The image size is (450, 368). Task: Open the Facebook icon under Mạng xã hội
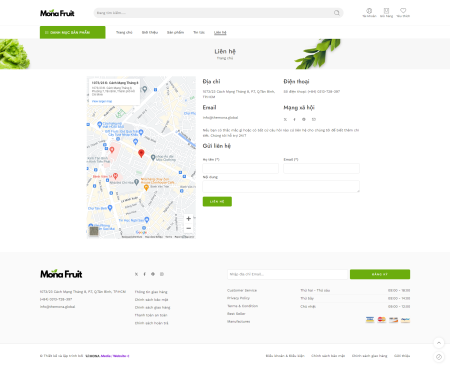pos(294,119)
